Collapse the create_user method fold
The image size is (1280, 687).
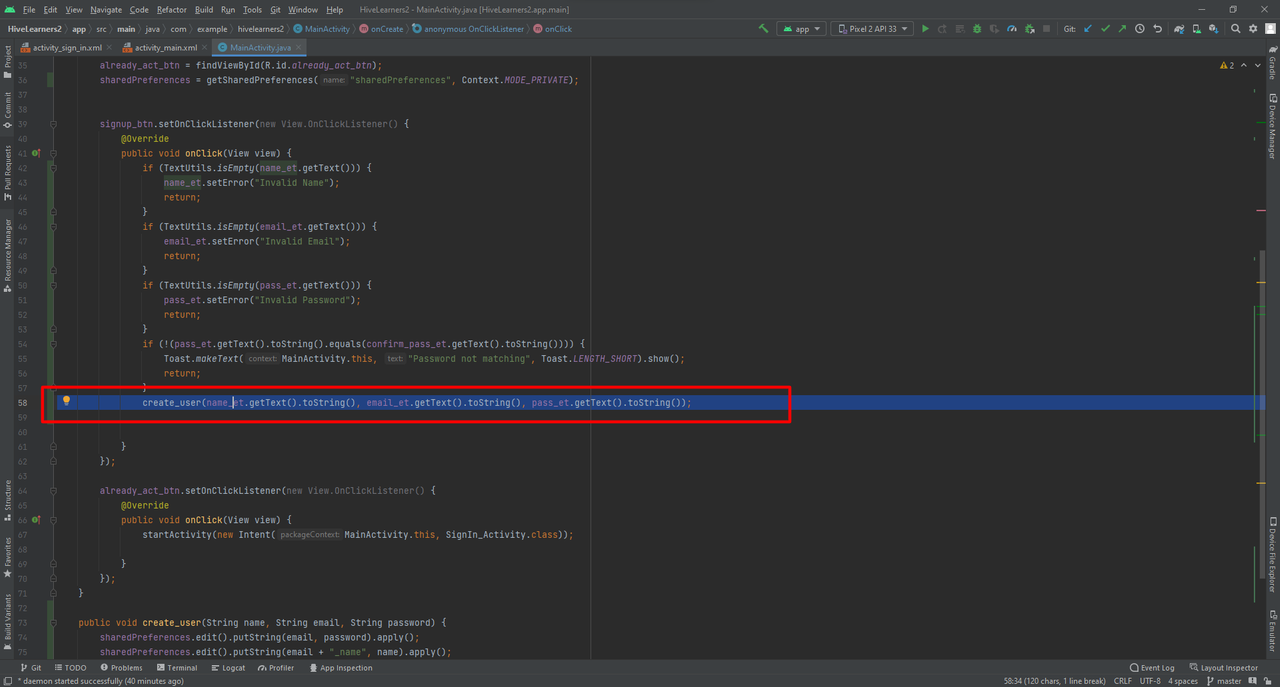click(x=53, y=623)
